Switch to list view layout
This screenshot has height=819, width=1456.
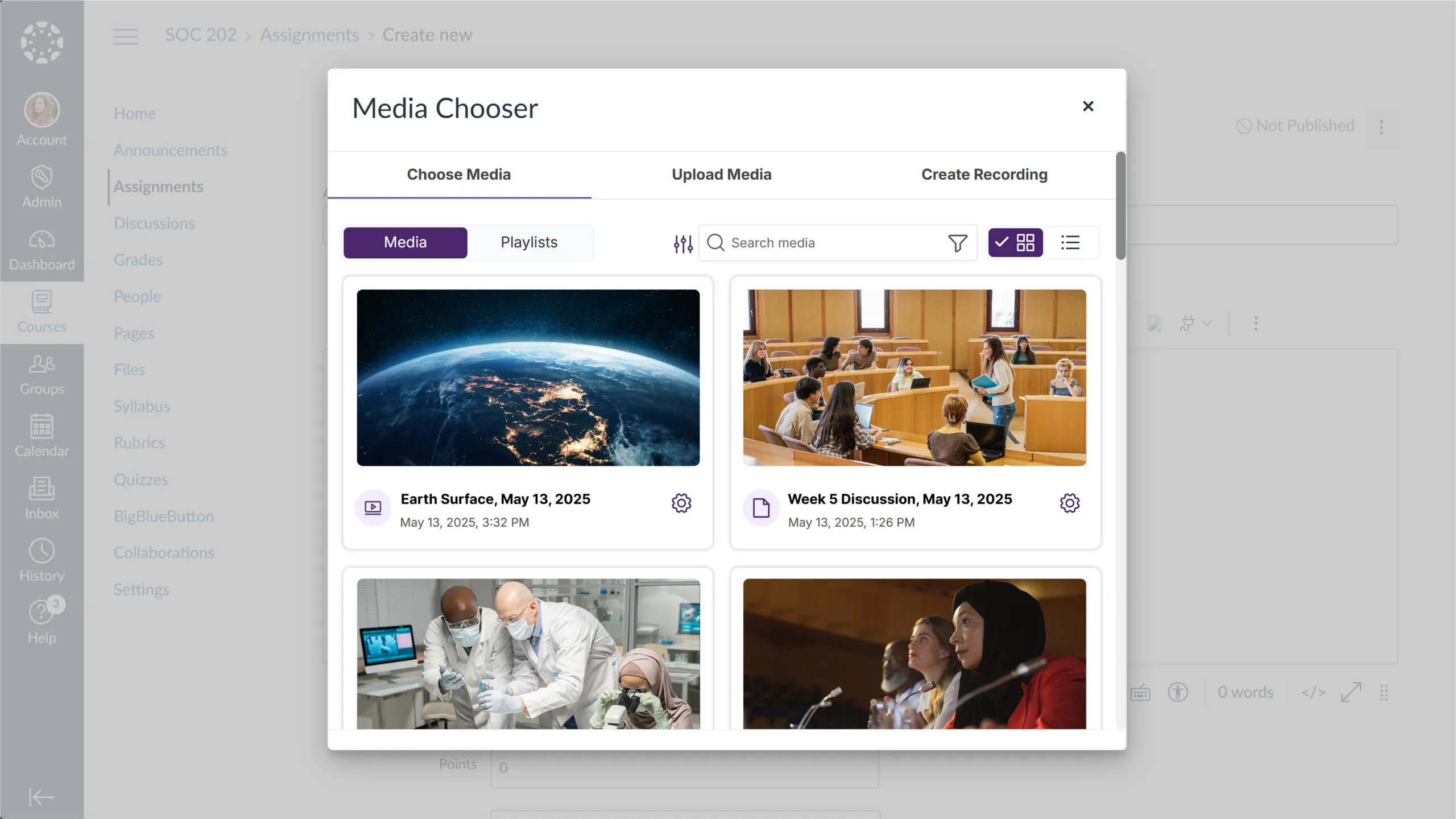1070,243
